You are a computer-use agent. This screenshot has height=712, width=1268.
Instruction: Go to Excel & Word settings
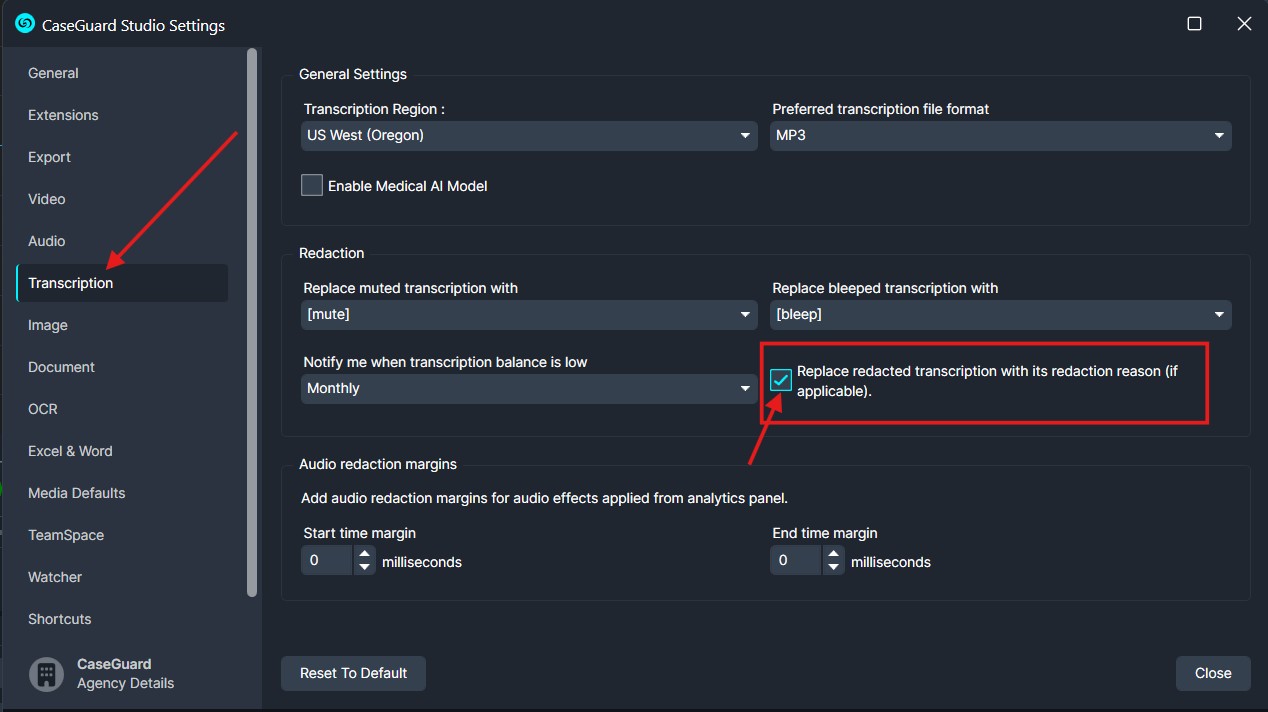click(70, 451)
